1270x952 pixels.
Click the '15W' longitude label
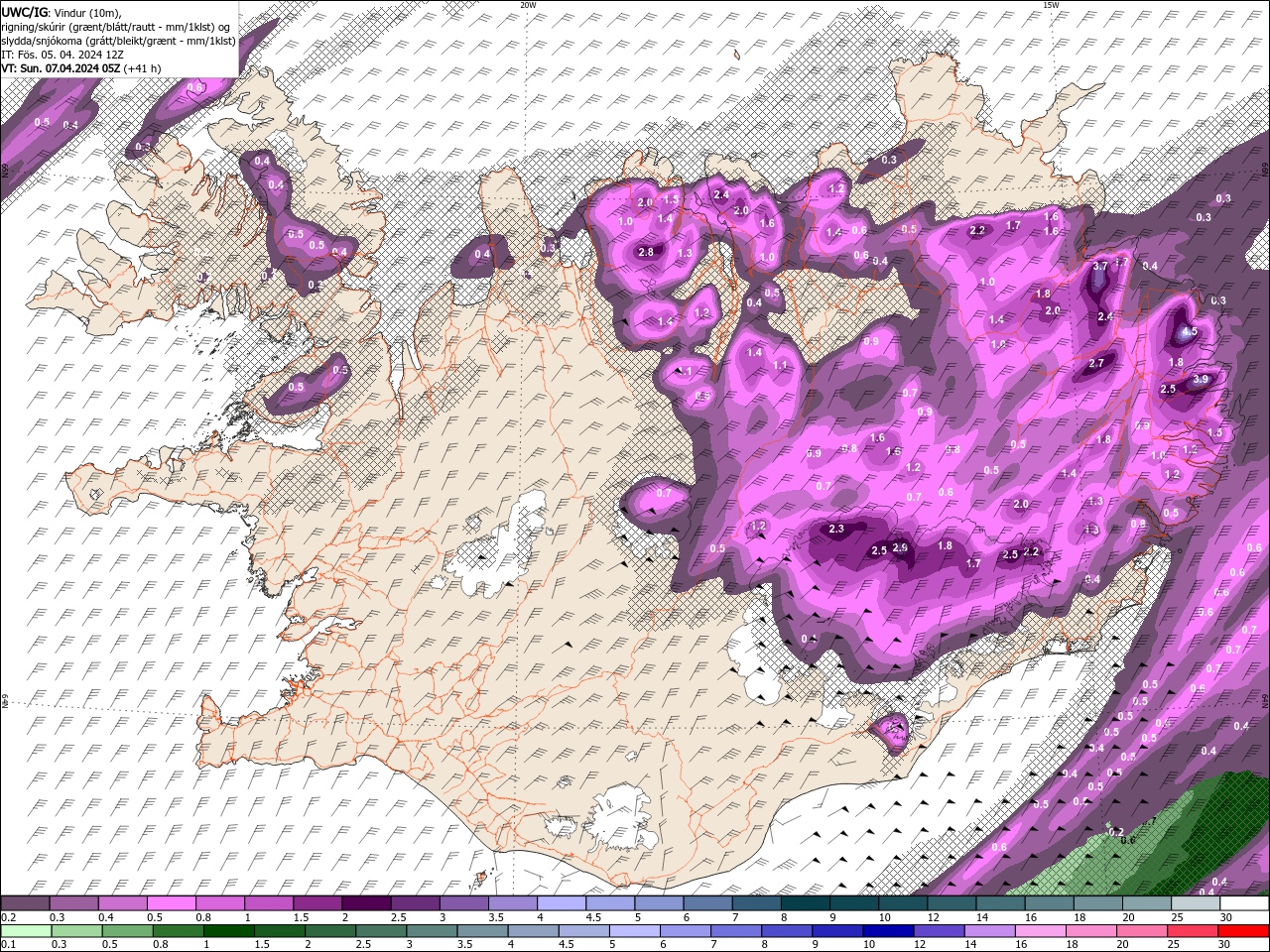tap(1051, 5)
